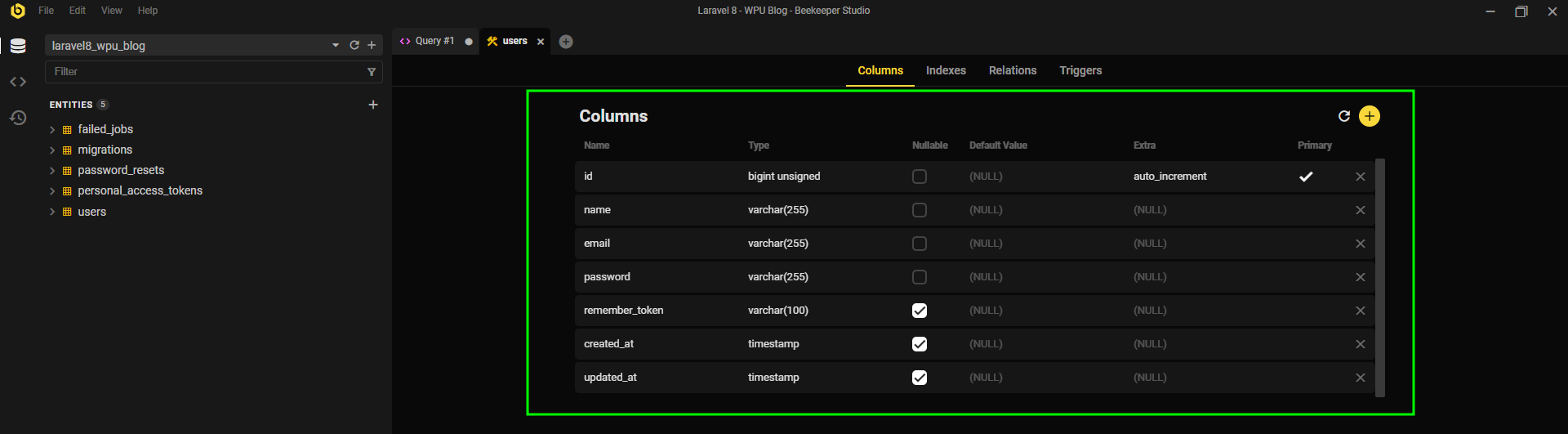This screenshot has width=1568, height=434.
Task: Delete the remember_token column row
Action: coord(1361,311)
